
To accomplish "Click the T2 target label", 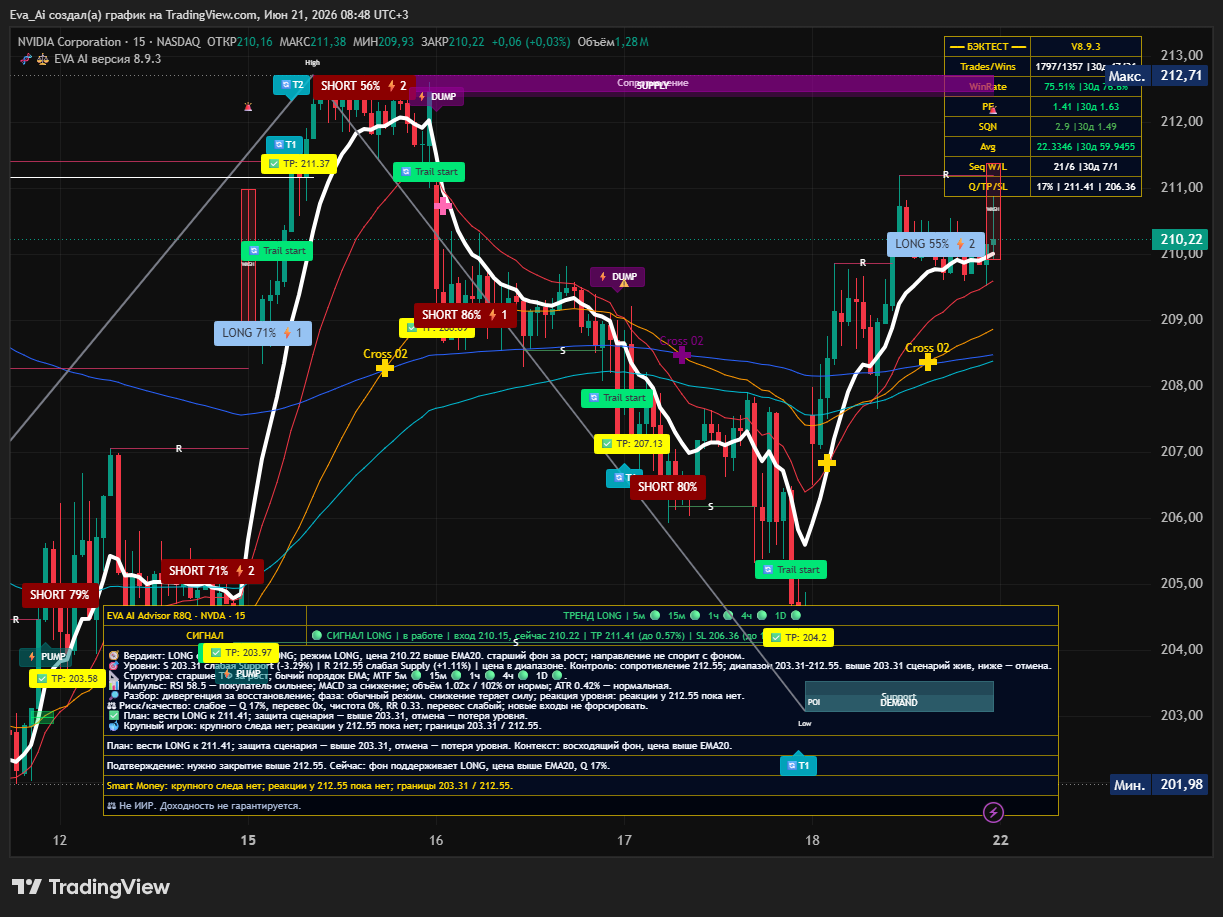I will [x=292, y=85].
